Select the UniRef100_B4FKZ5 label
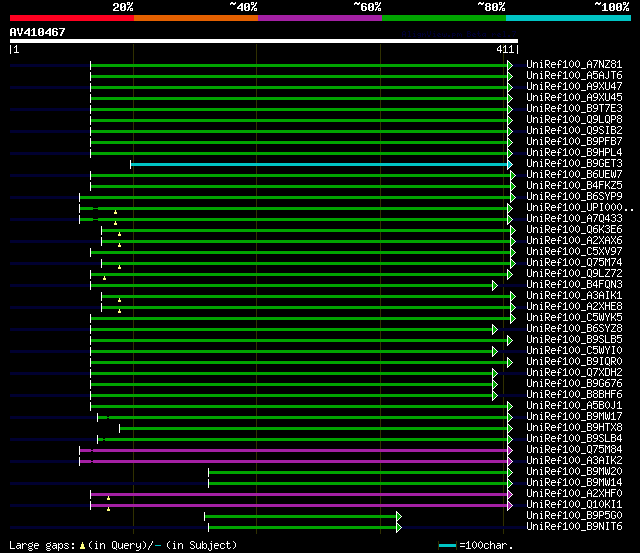Viewport: 640px width, 553px height. pyautogui.click(x=574, y=186)
